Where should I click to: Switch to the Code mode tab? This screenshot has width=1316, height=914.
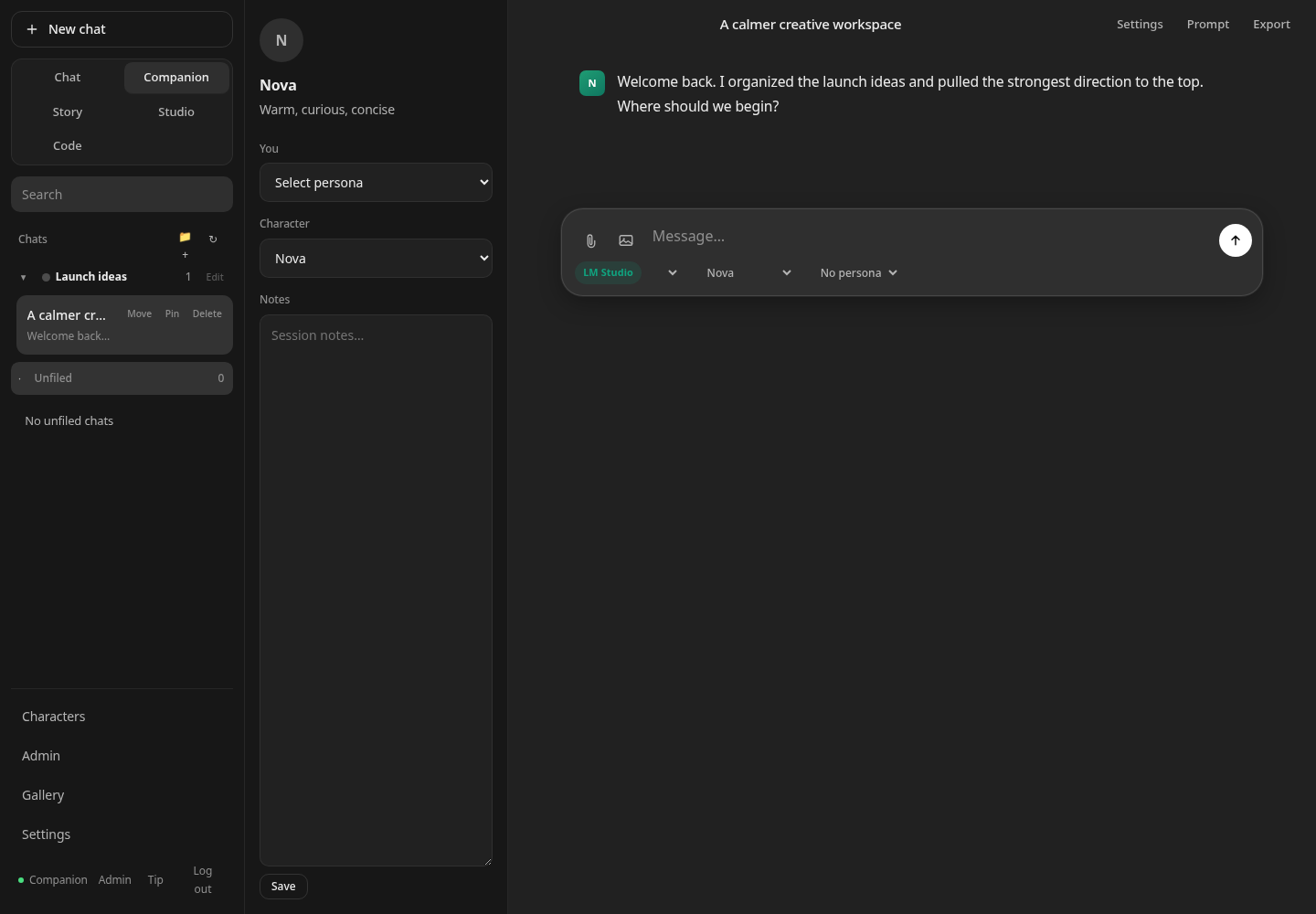tap(68, 145)
